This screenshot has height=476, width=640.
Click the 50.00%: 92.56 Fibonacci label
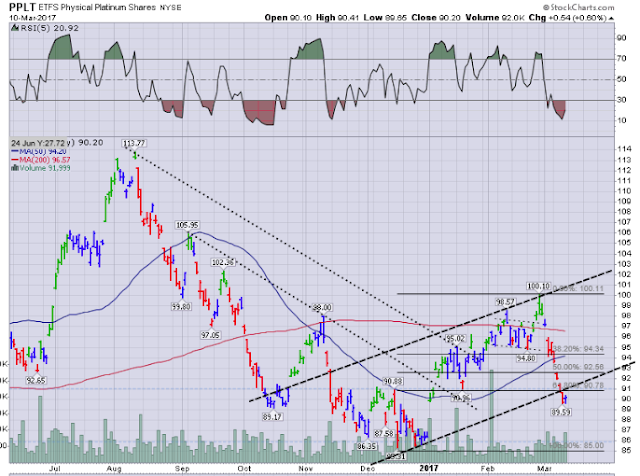tap(578, 367)
